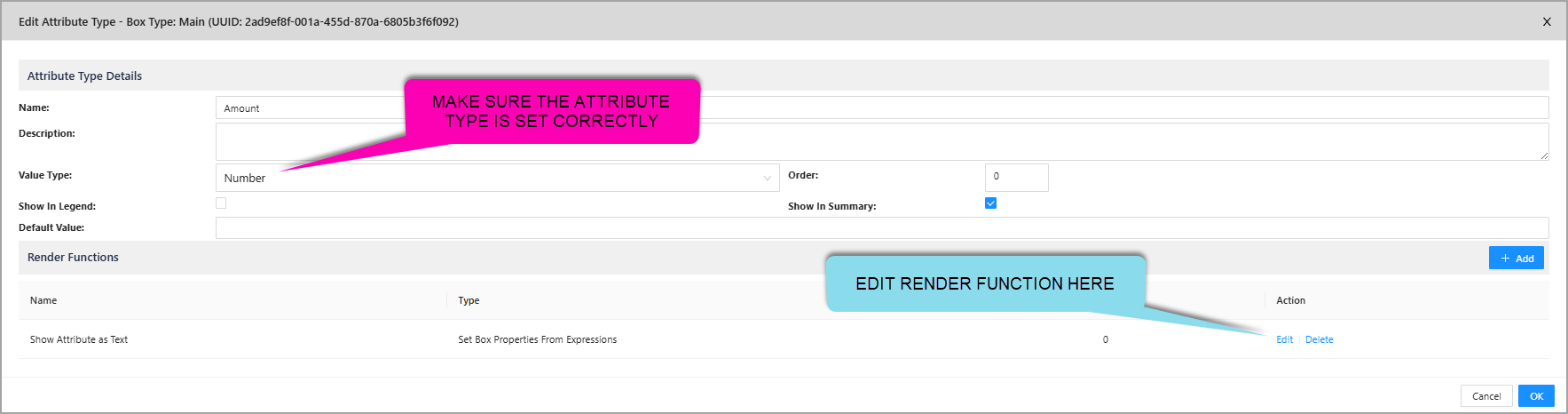
Task: Confirm changes with the OK button
Action: click(1536, 396)
